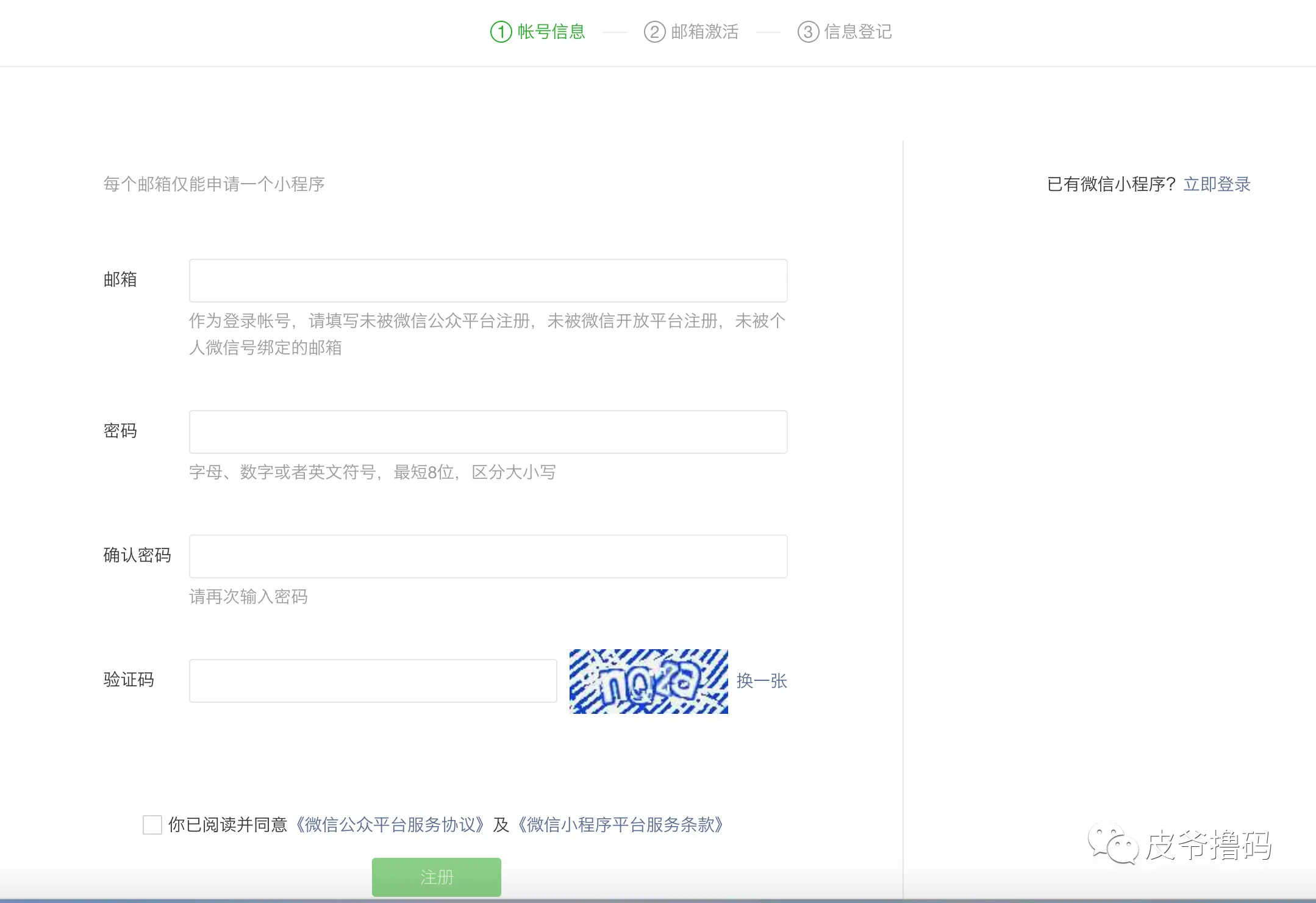
Task: Select step 2 邮箱激活
Action: (x=692, y=32)
